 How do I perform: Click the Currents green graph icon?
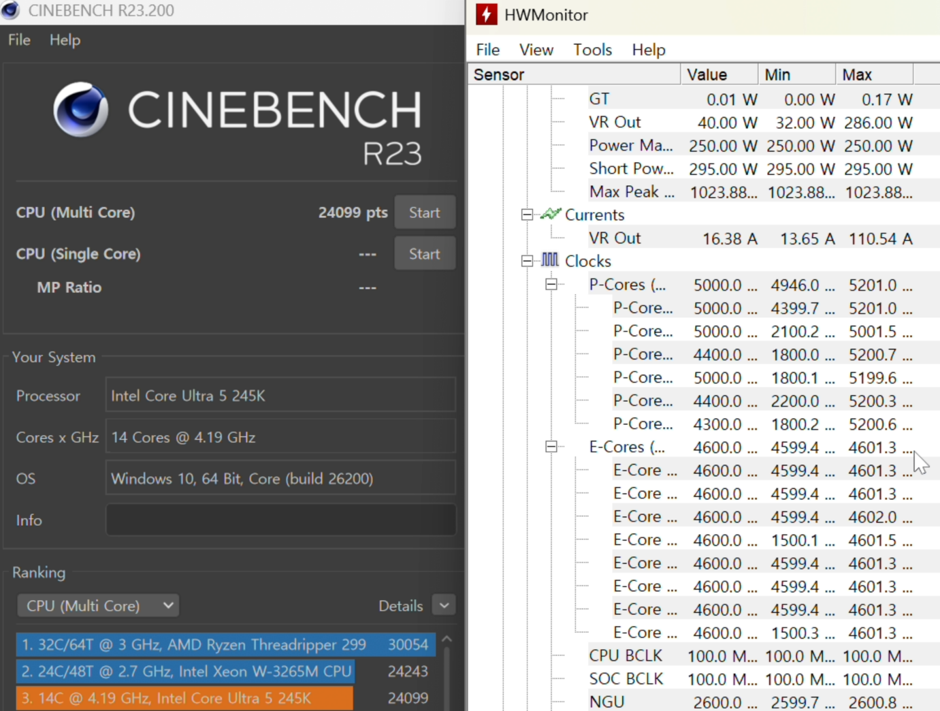(550, 214)
